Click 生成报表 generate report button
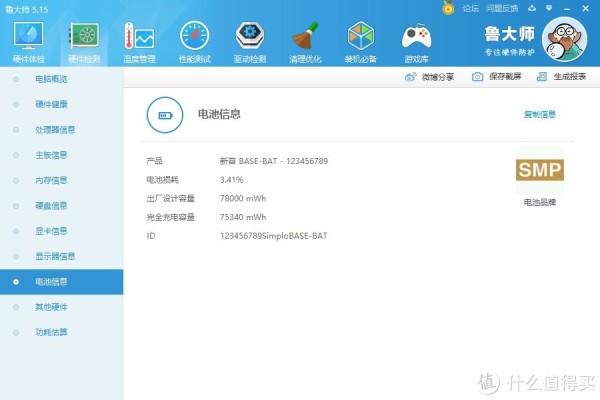Viewport: 600px width, 400px height. point(561,77)
